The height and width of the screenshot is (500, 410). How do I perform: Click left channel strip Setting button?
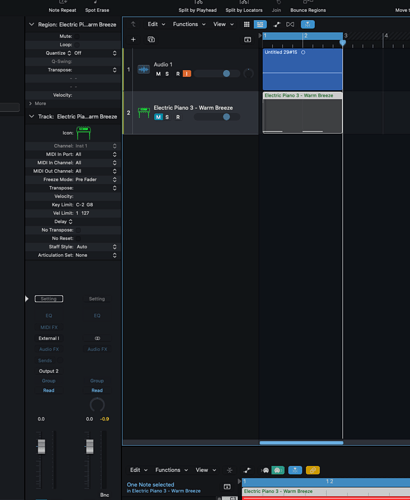49,299
